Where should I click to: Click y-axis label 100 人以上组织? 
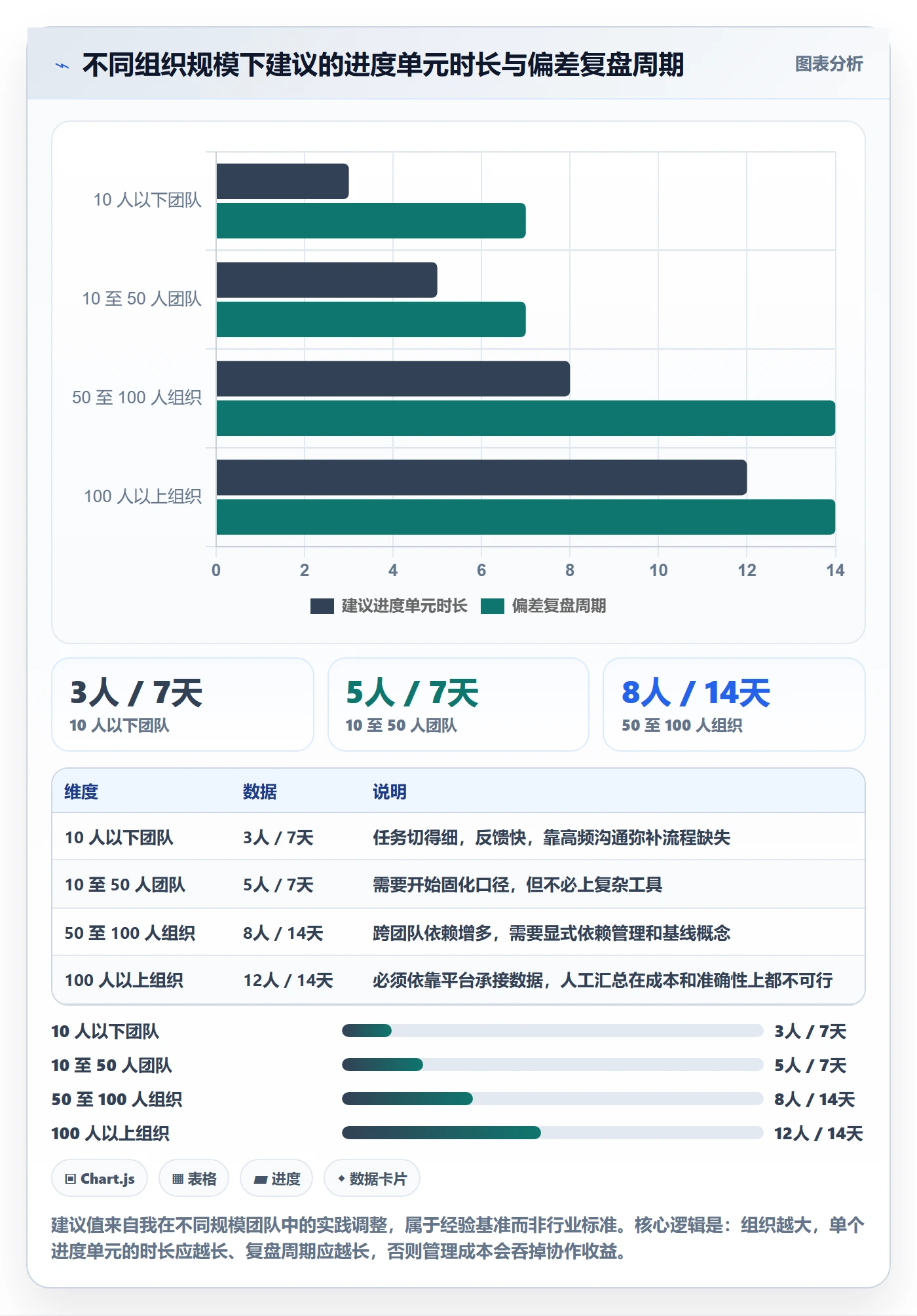click(x=143, y=496)
